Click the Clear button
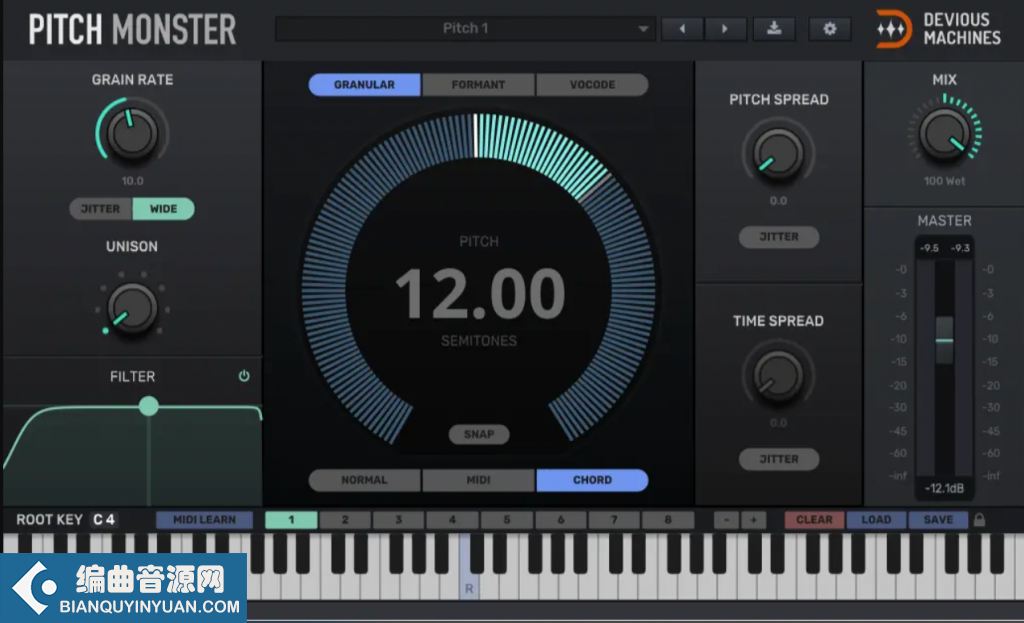The width and height of the screenshot is (1024, 623). pos(814,520)
